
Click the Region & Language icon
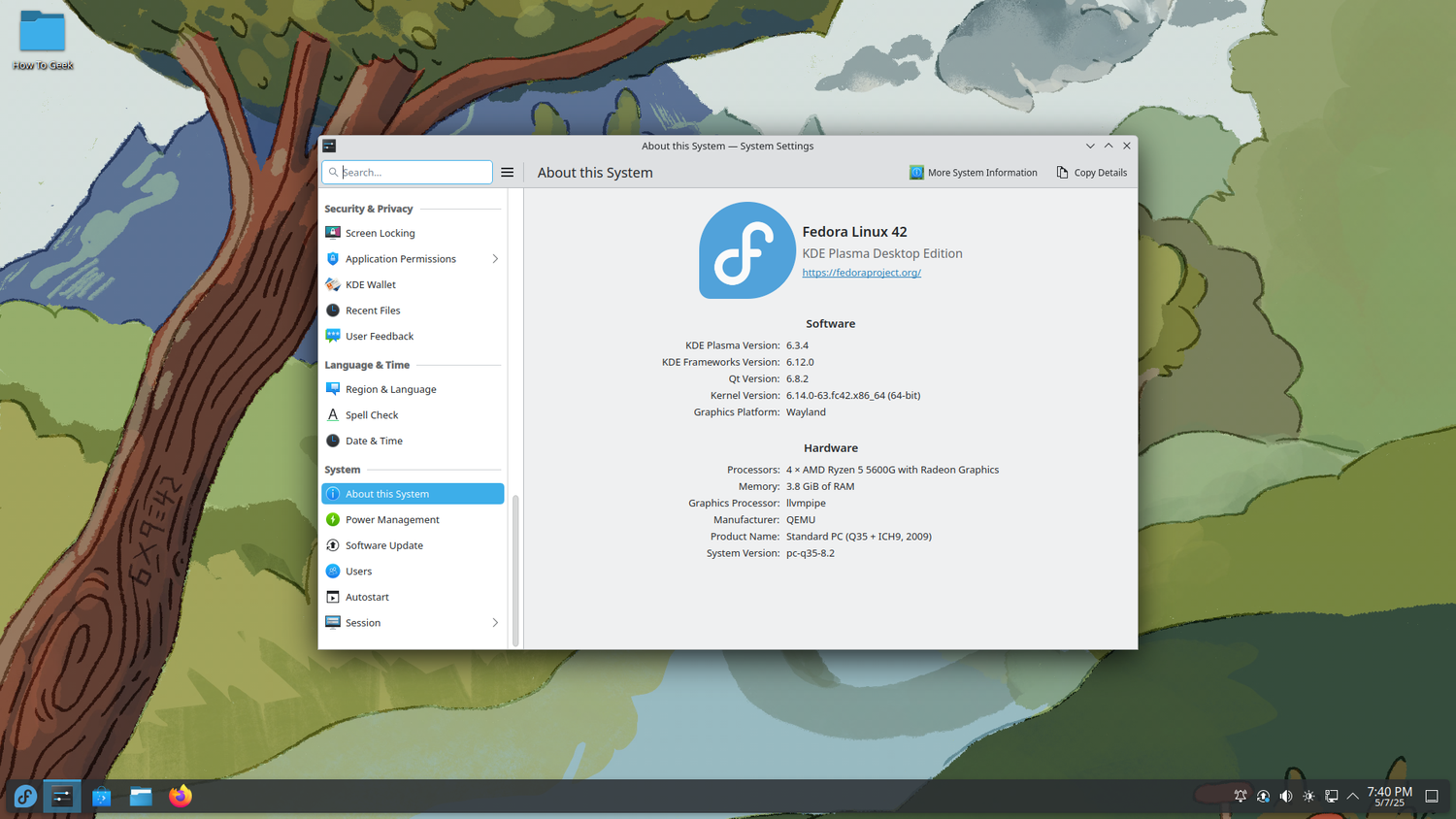coord(333,389)
